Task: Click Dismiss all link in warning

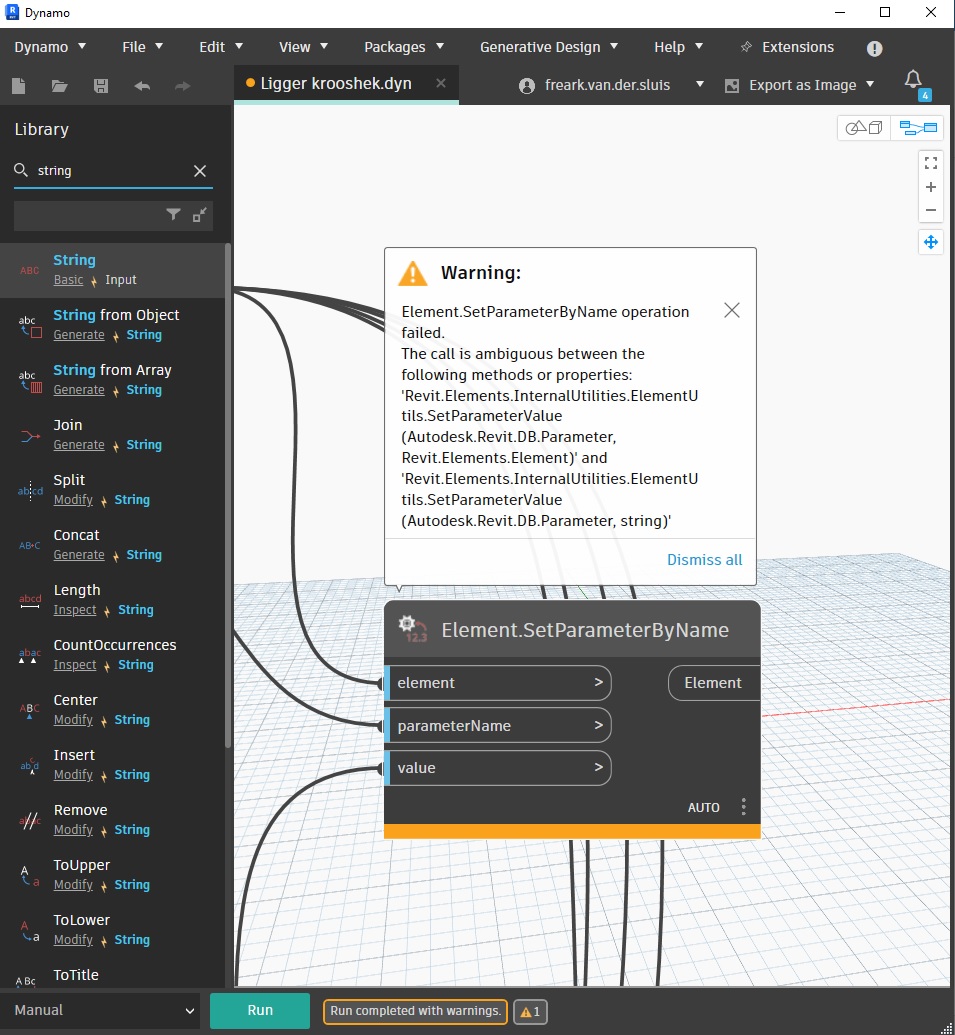Action: tap(704, 560)
